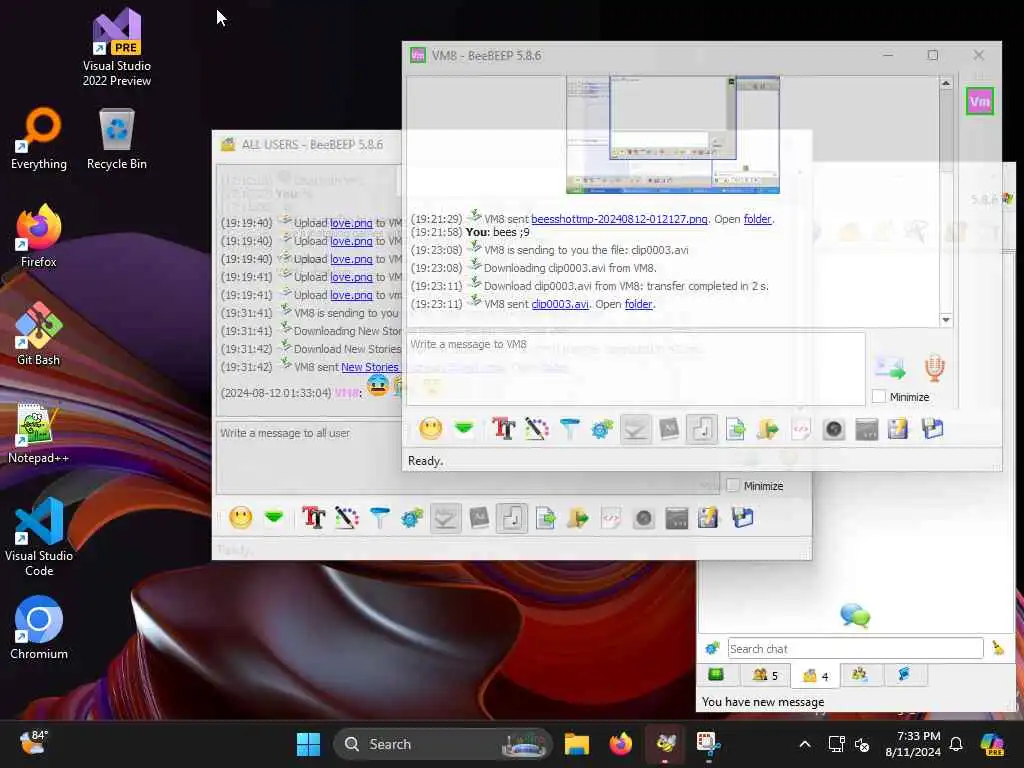This screenshot has height=768, width=1024.
Task: Pick text color pen in ALL USERS toolbar
Action: (x=347, y=518)
